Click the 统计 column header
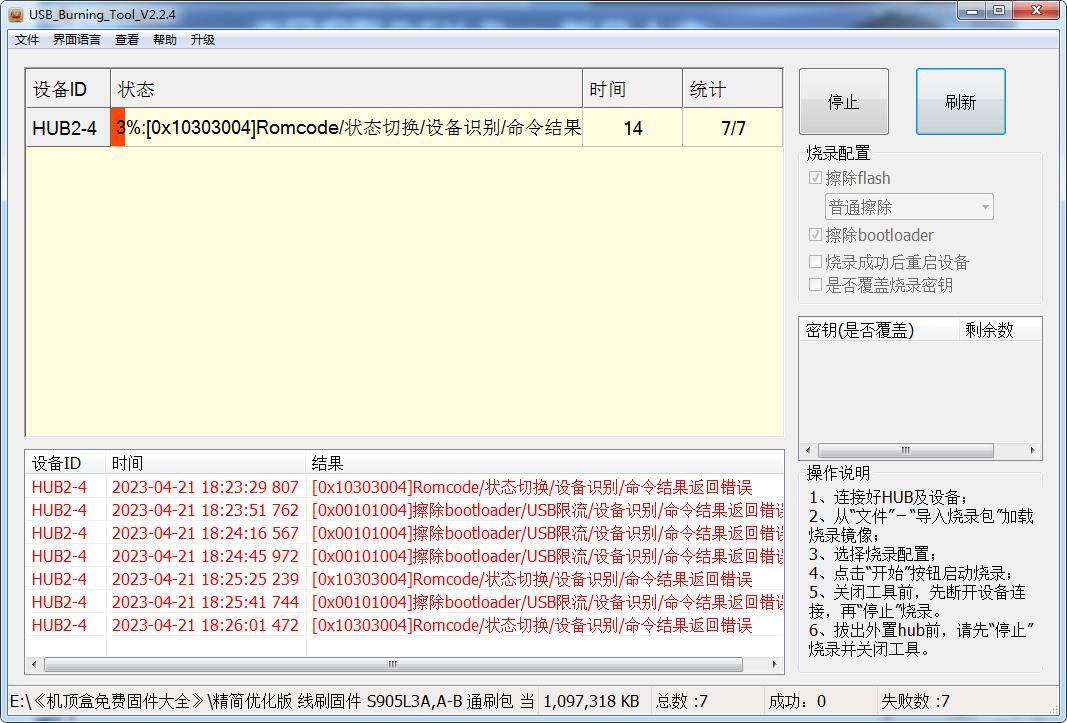Viewport: 1067px width, 723px height. [732, 89]
